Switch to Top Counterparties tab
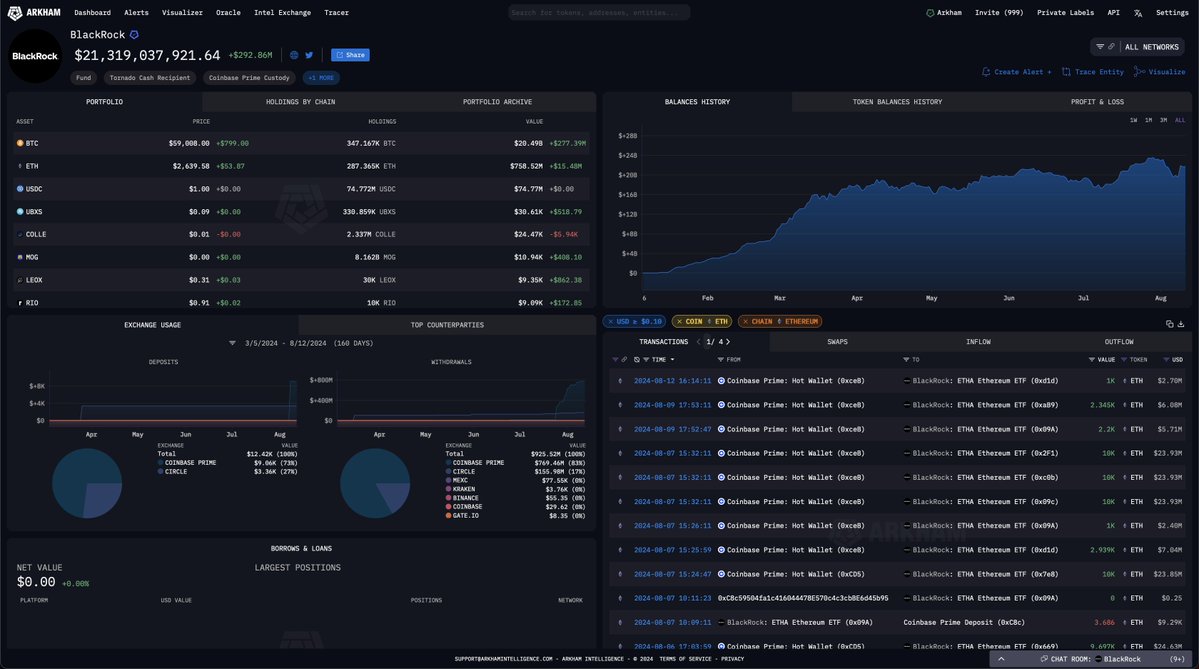The width and height of the screenshot is (1199, 669). pos(447,325)
